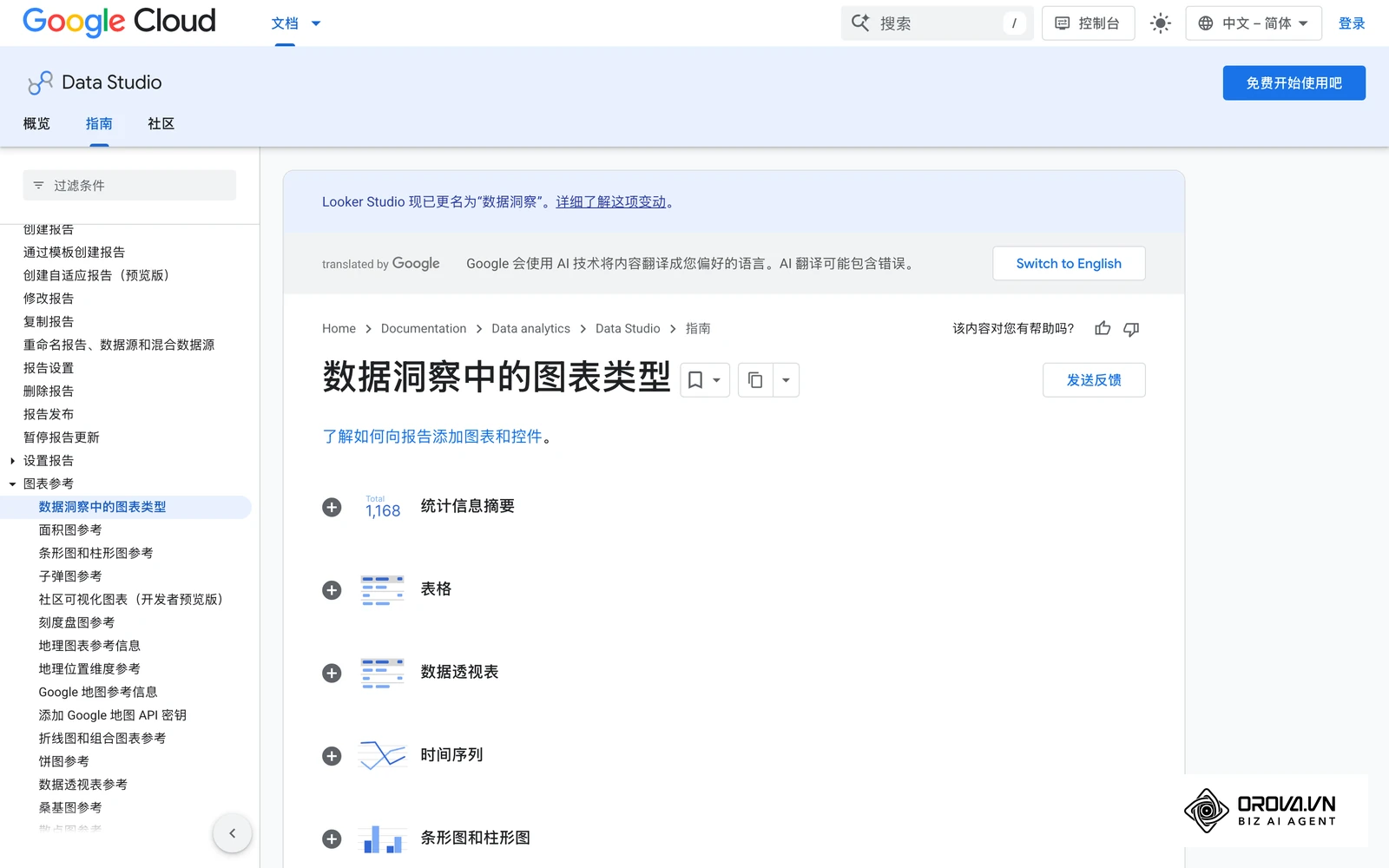The width and height of the screenshot is (1389, 868).
Task: Click Switch to English button
Action: [1069, 264]
